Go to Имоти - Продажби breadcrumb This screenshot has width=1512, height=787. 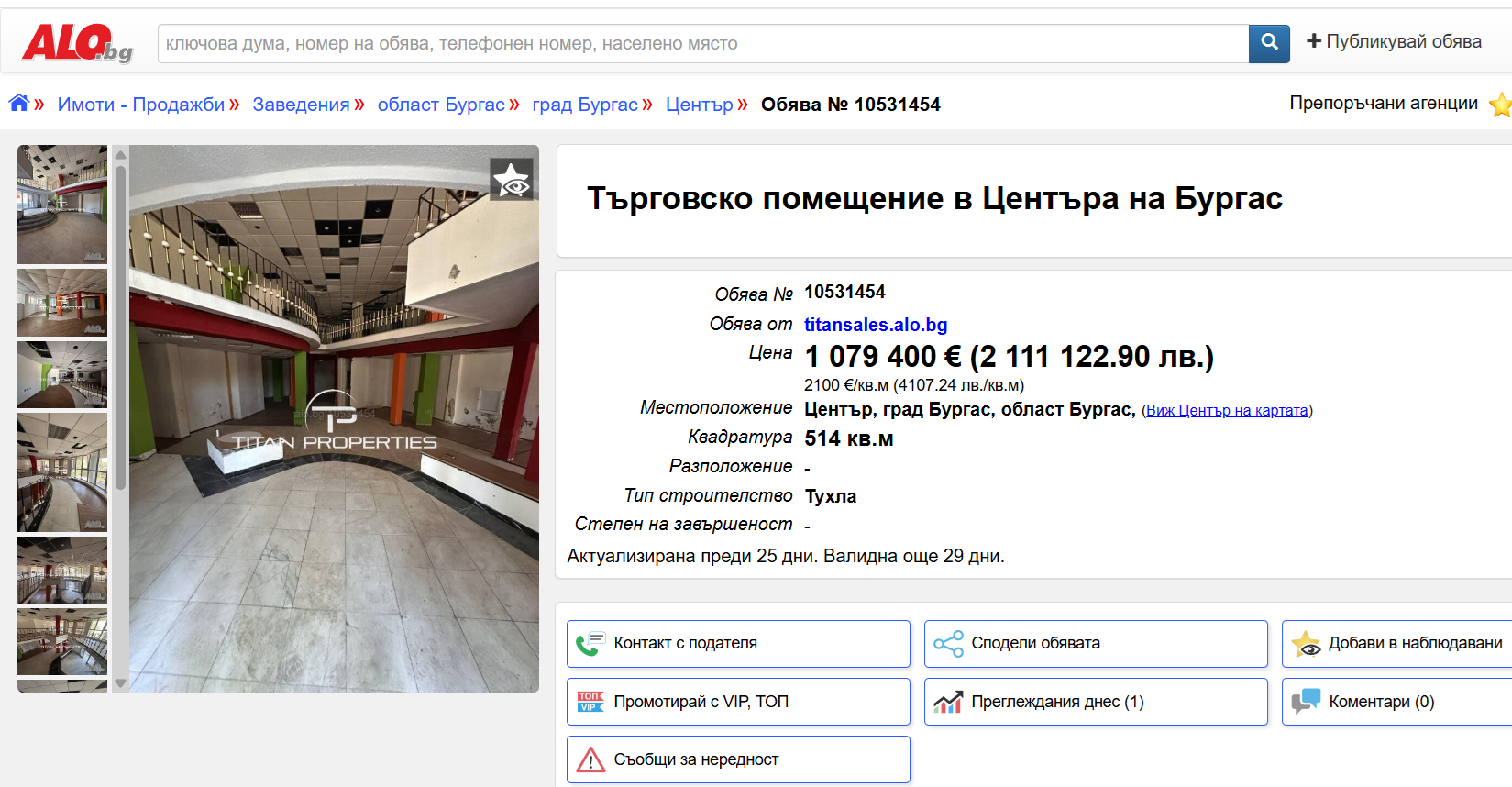tap(141, 105)
